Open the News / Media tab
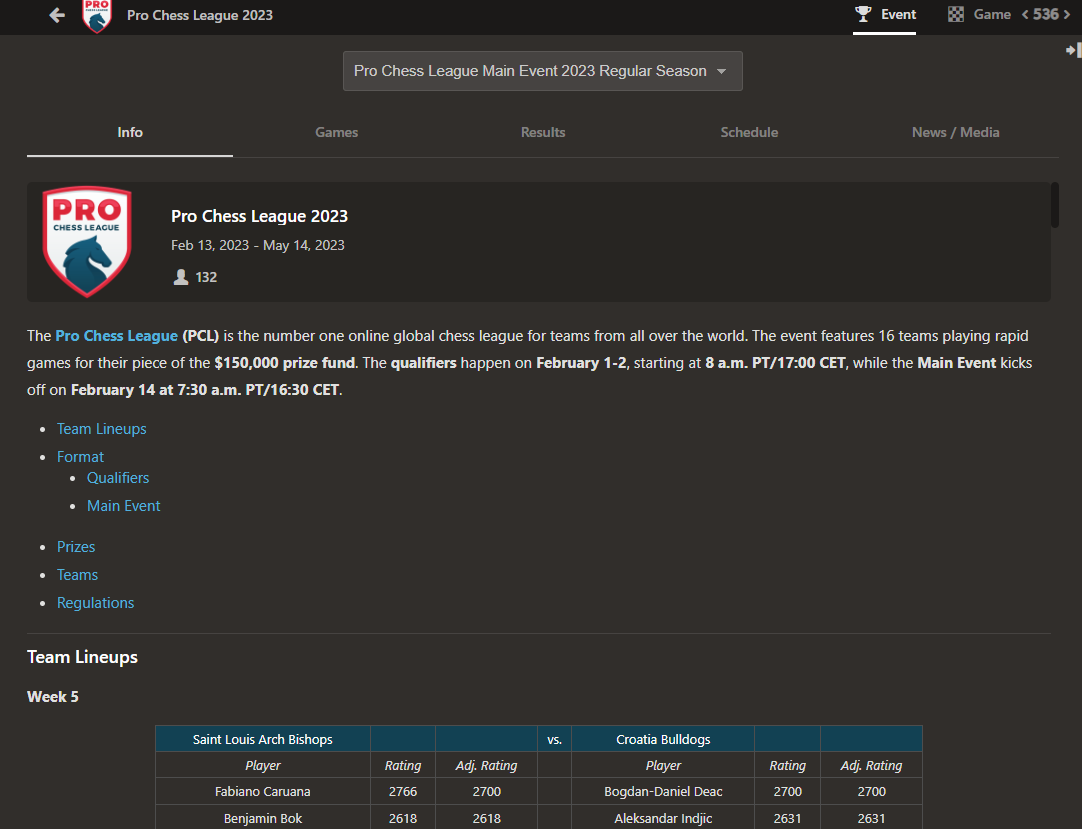 [x=955, y=133]
